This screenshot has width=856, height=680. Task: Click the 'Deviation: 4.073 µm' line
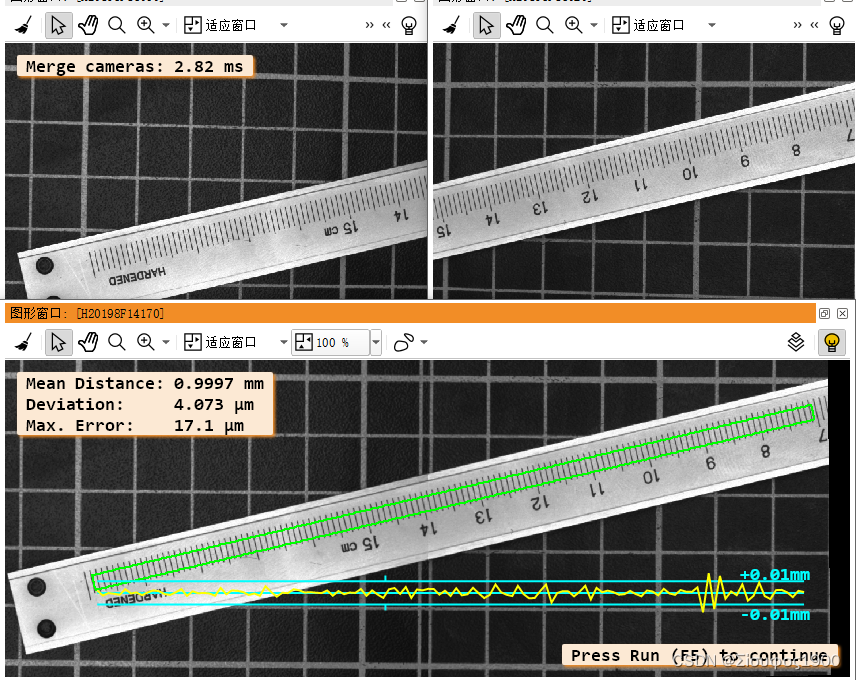pyautogui.click(x=140, y=405)
